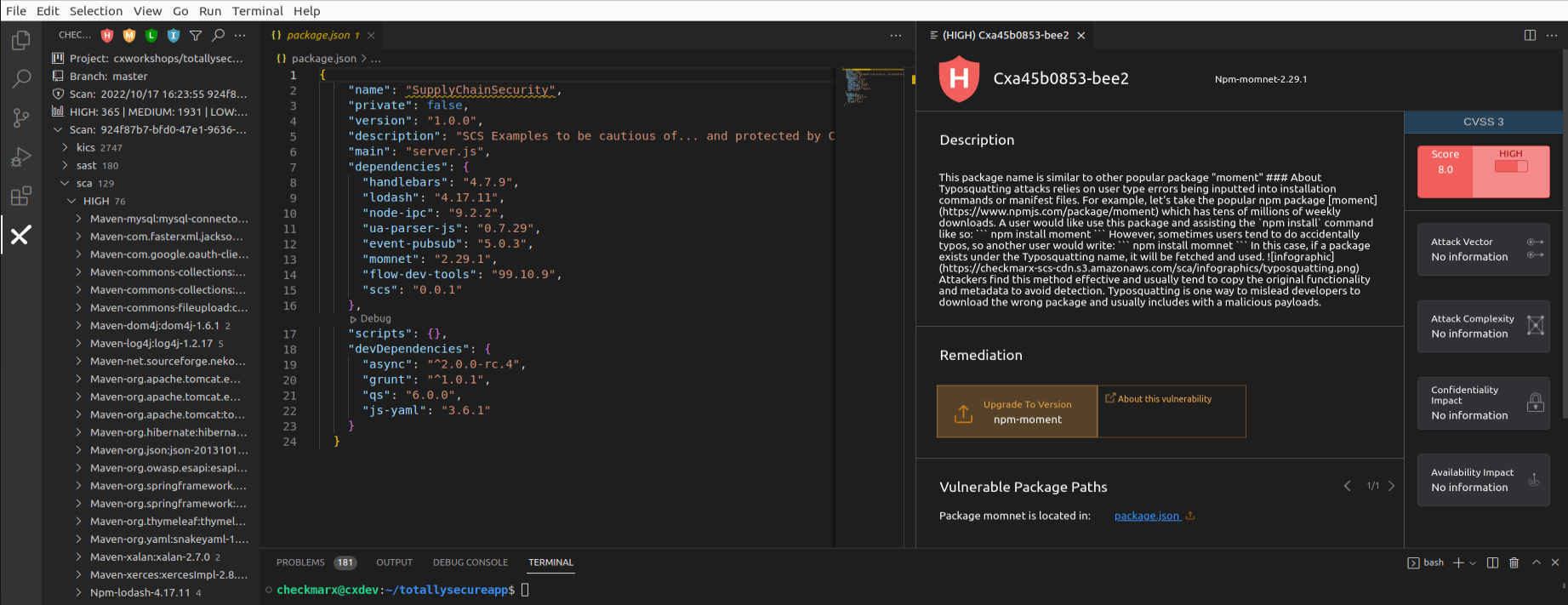Switch to the OUTPUT panel tab
1568x605 pixels.
click(x=394, y=562)
